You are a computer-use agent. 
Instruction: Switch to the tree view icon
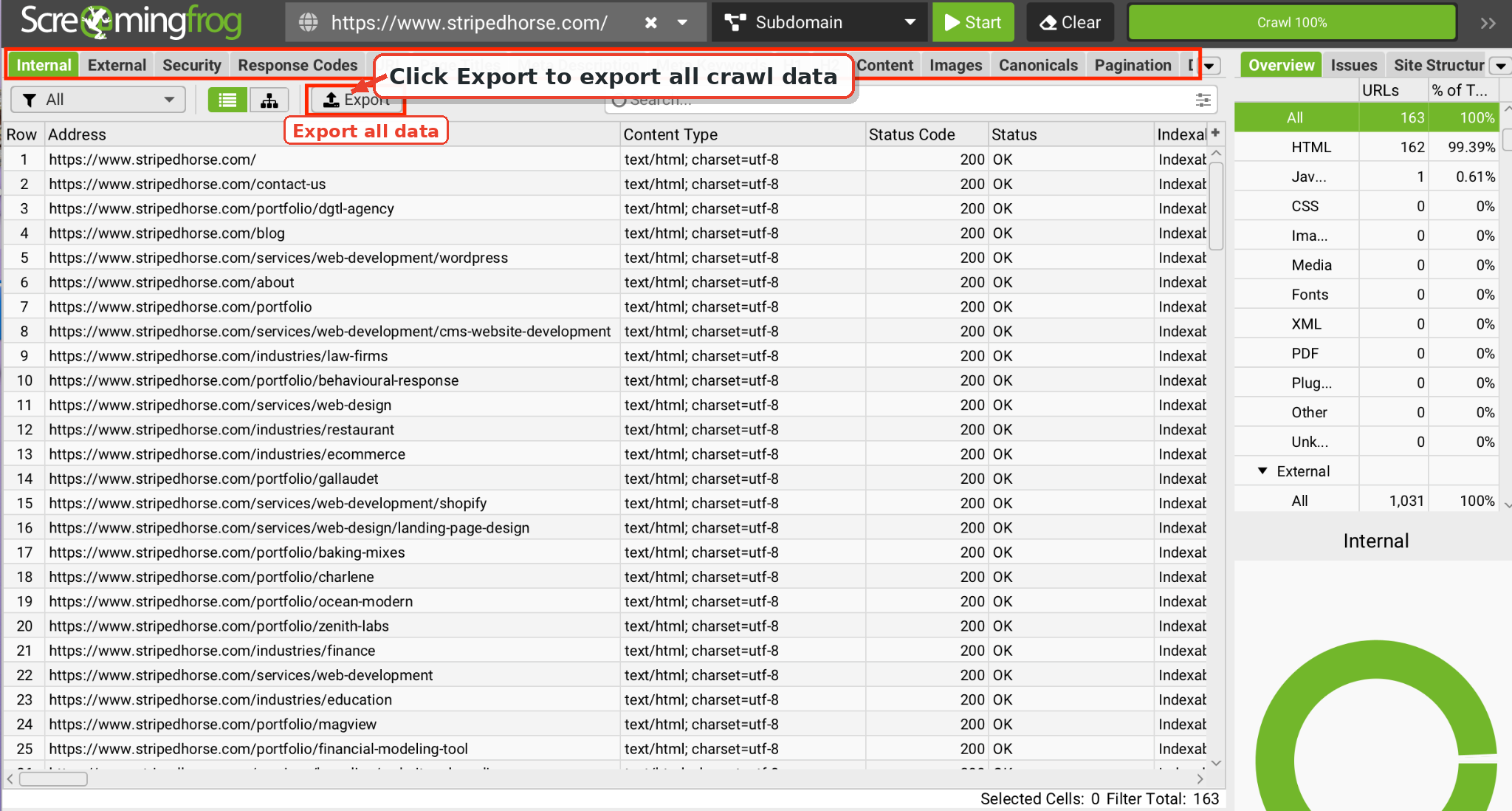click(269, 100)
